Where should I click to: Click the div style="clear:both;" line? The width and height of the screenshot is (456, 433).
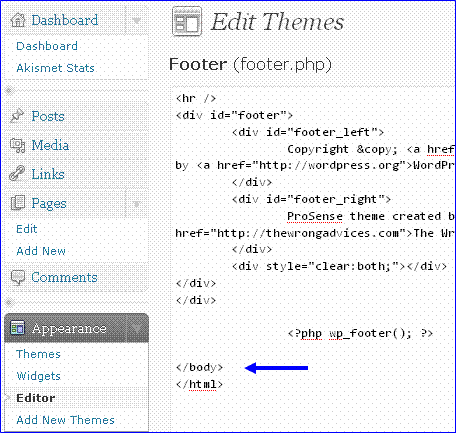point(339,266)
